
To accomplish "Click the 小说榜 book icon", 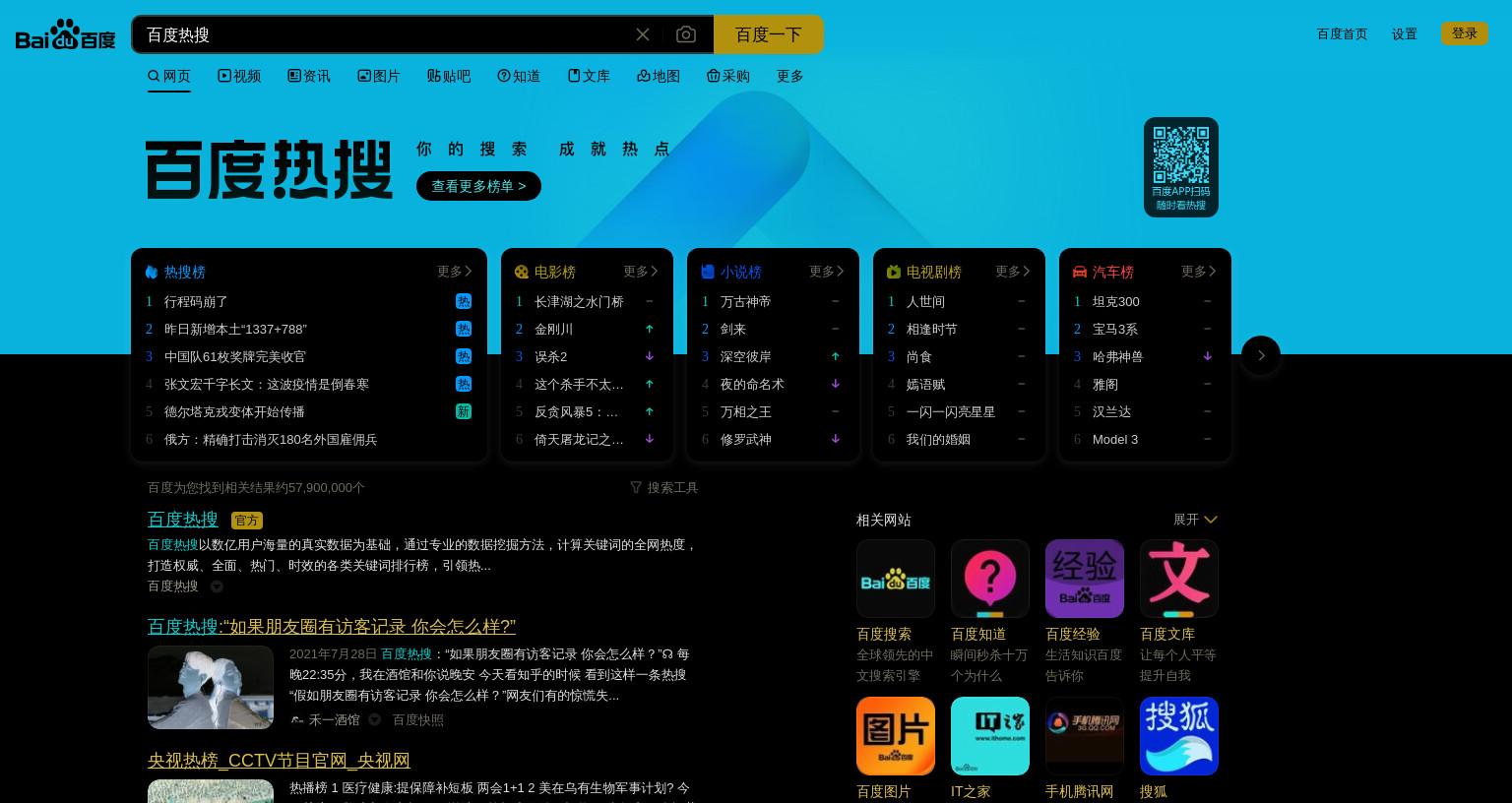I will 708,272.
